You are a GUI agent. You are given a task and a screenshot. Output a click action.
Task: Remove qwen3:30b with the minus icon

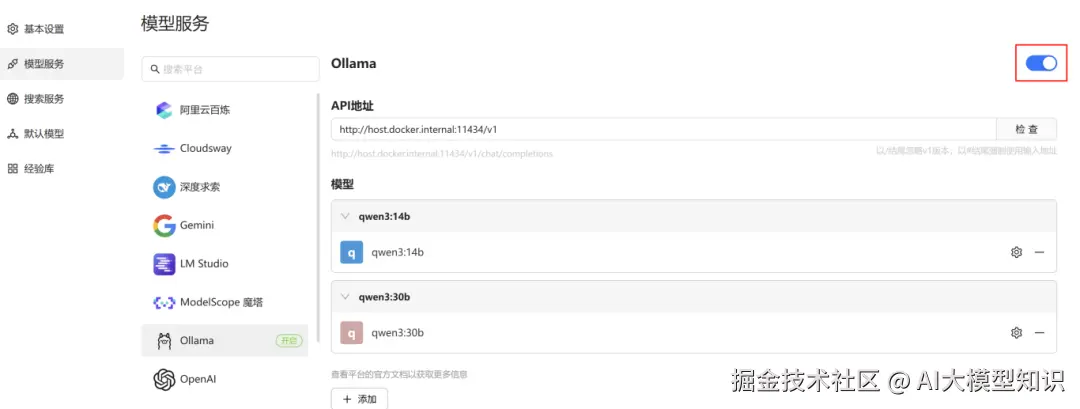[x=1039, y=333]
